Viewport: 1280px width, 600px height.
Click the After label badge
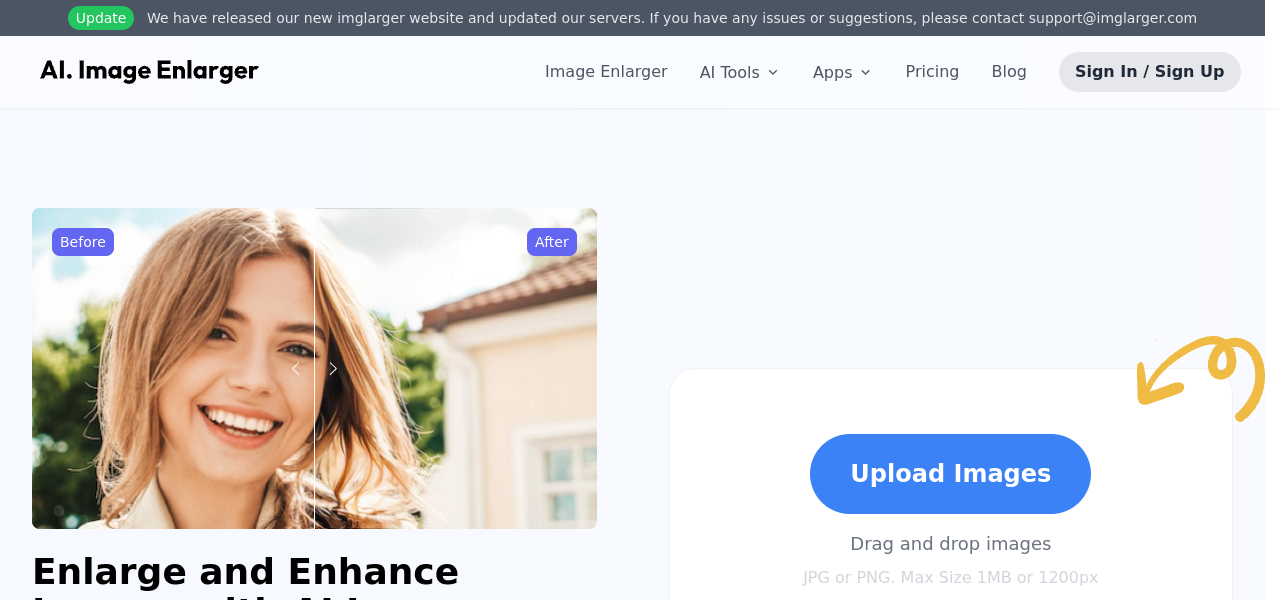click(x=552, y=242)
